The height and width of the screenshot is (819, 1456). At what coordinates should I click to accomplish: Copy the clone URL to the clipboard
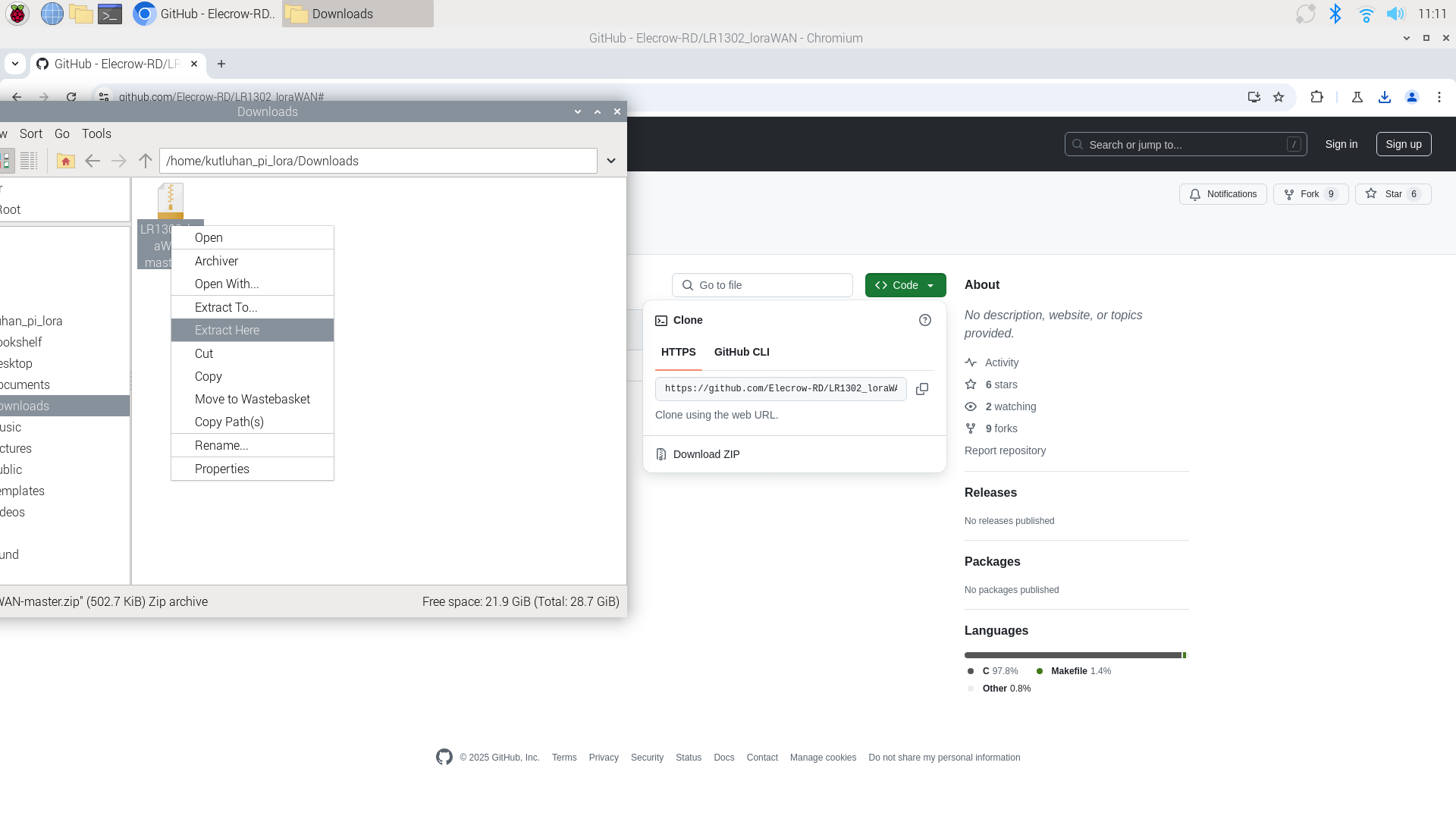[922, 389]
